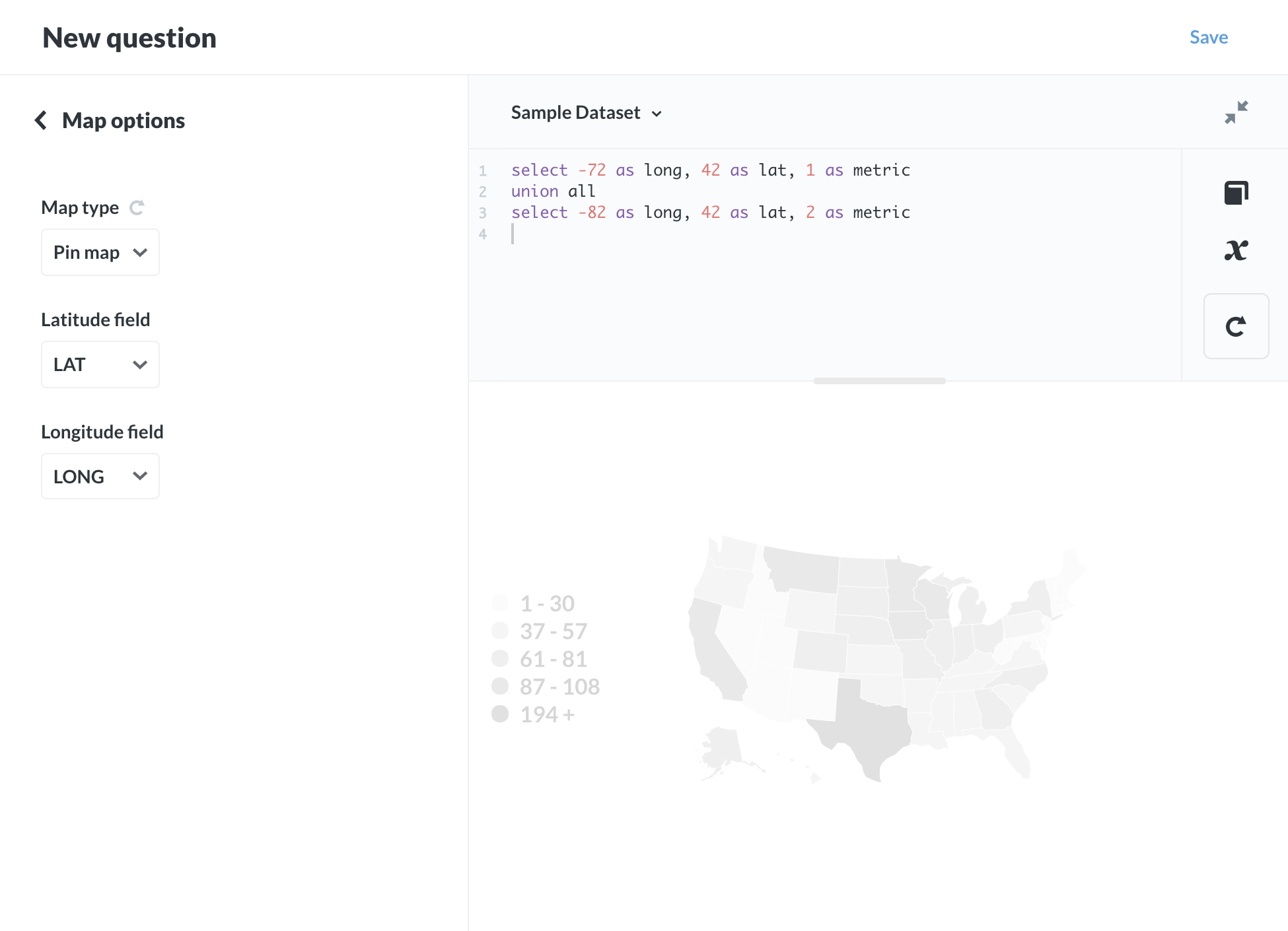Open the Latitude field selector
Image resolution: width=1288 pixels, height=931 pixels.
pos(100,364)
